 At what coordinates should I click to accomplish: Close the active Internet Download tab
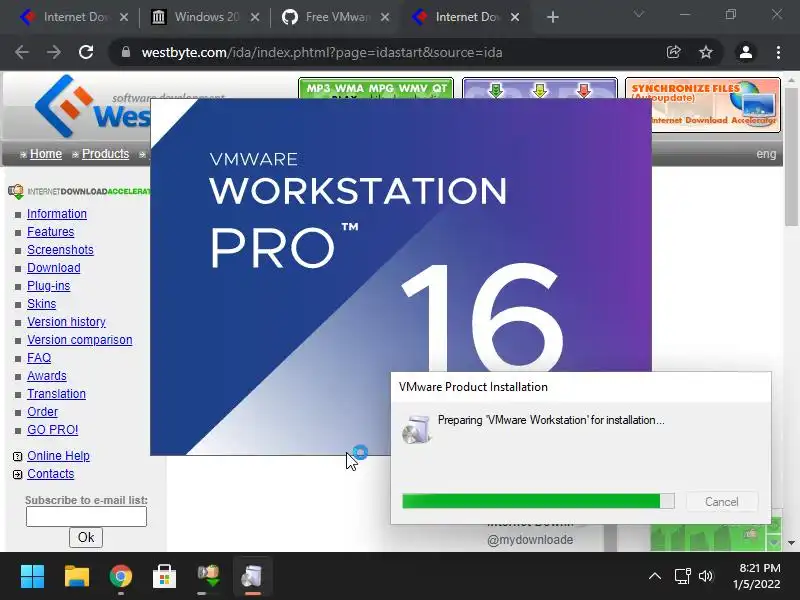pyautogui.click(x=515, y=17)
